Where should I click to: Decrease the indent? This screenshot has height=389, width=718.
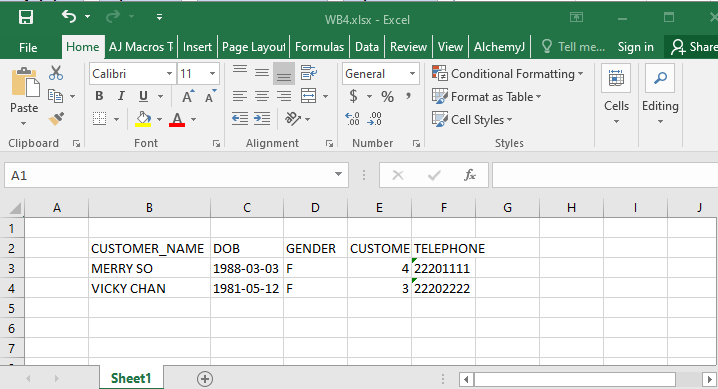point(239,119)
